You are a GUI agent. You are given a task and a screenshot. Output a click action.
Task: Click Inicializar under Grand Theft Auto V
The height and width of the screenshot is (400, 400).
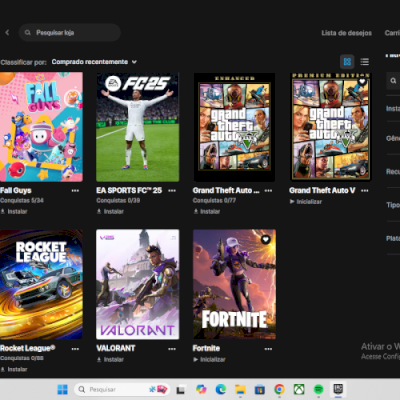306,202
